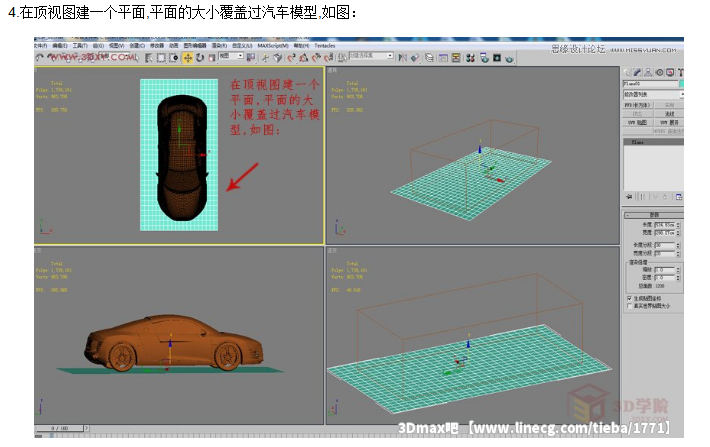The image size is (710, 447).
Task: Toggle the 生成贴图坐标 checkbox
Action: pyautogui.click(x=629, y=298)
